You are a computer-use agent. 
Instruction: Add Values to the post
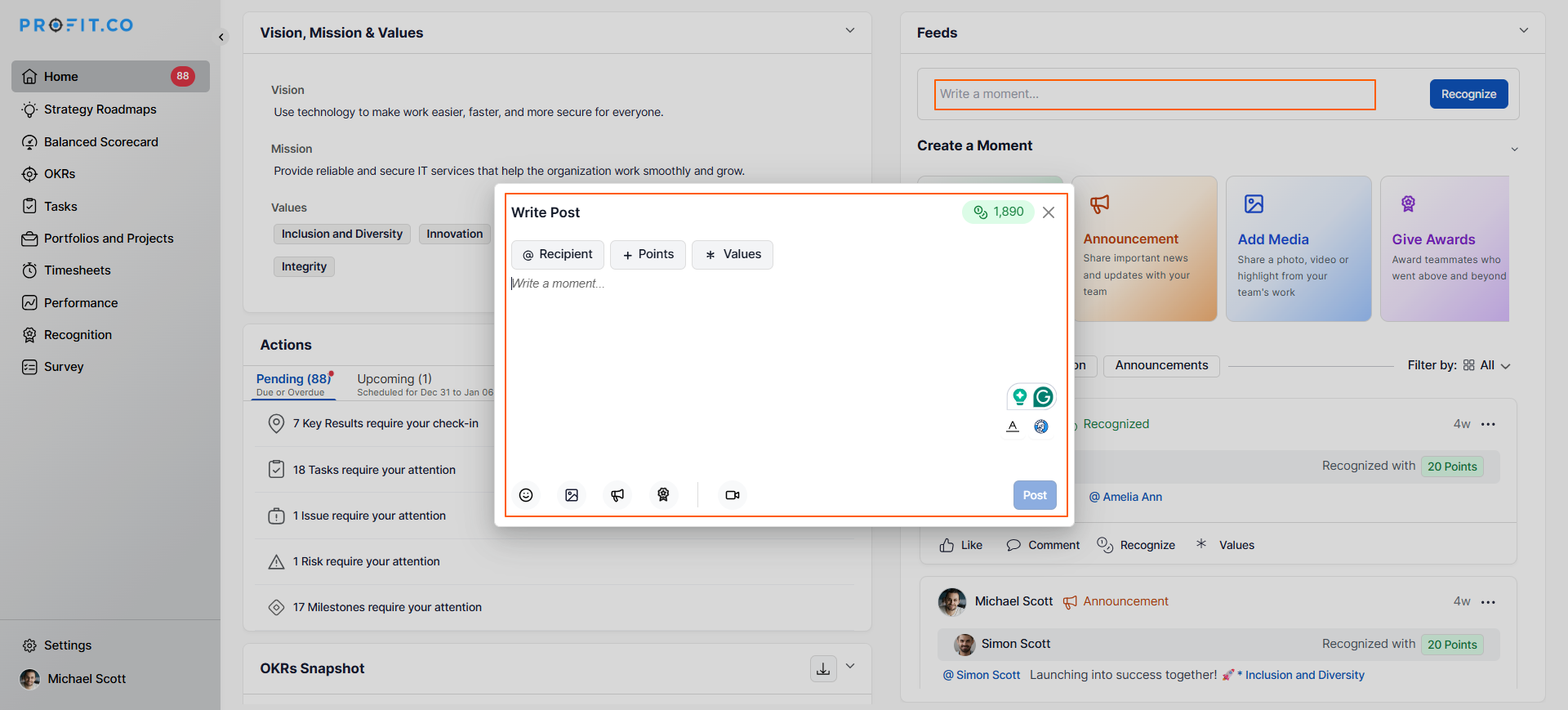(733, 255)
